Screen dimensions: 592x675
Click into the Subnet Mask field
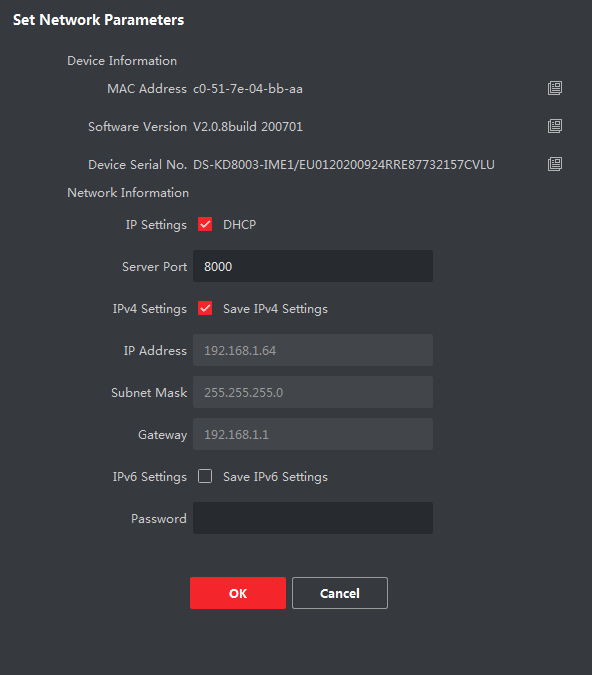point(313,392)
